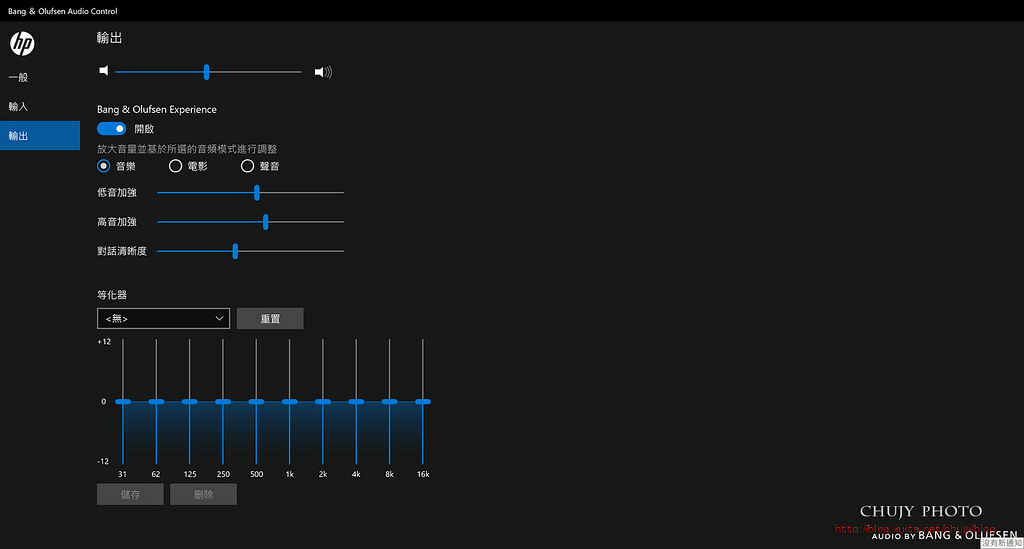Open the 輸入 section in sidebar

[x=40, y=106]
